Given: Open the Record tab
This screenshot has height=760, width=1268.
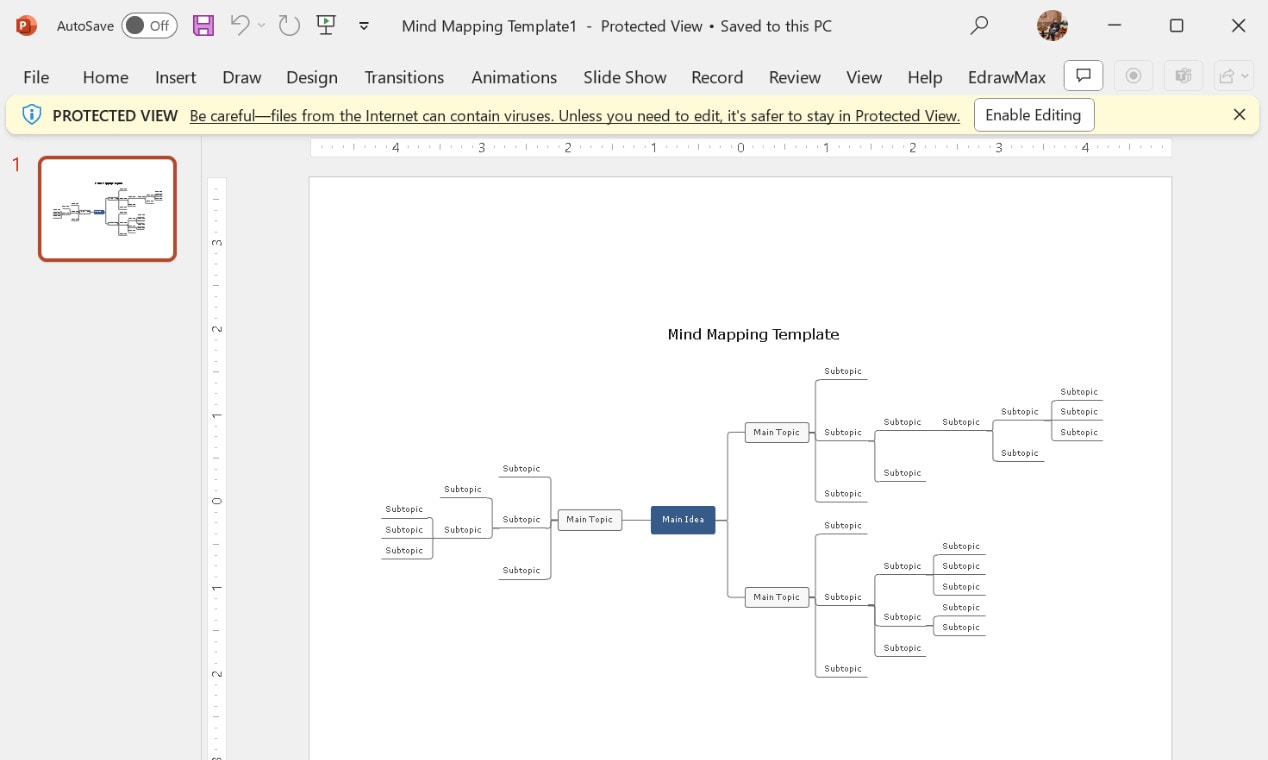Looking at the screenshot, I should pos(717,77).
